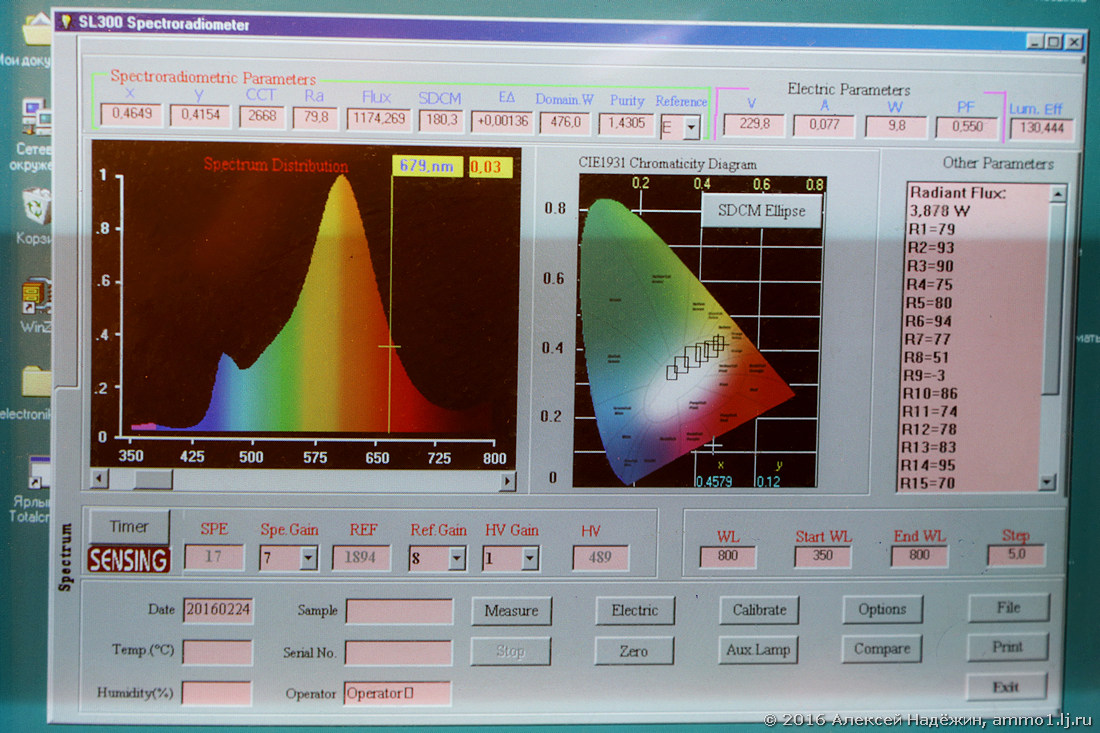The width and height of the screenshot is (1100, 733).
Task: Click the Temp.(°C) input field
Action: (x=217, y=652)
